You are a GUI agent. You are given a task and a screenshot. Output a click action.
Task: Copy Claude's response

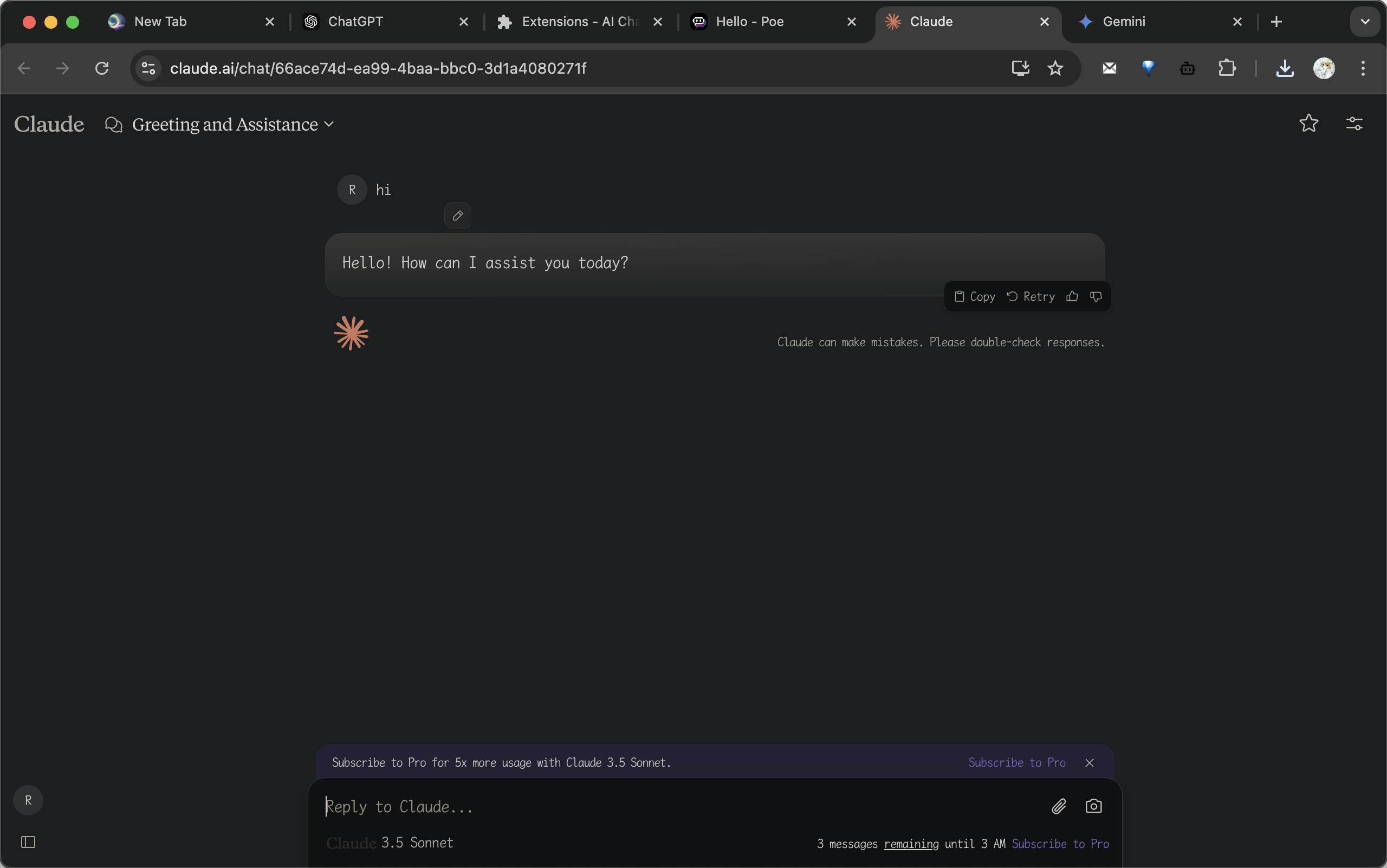(x=975, y=296)
